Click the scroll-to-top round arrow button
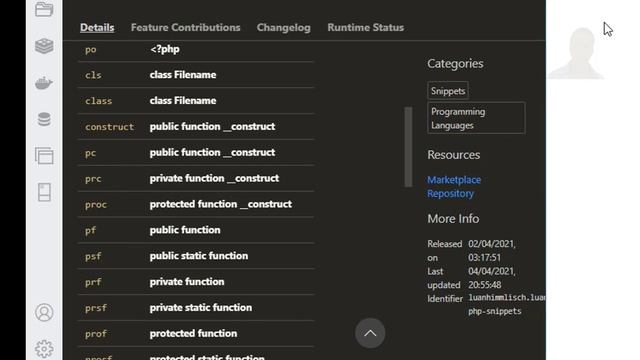Image resolution: width=640 pixels, height=360 pixels. [x=370, y=333]
